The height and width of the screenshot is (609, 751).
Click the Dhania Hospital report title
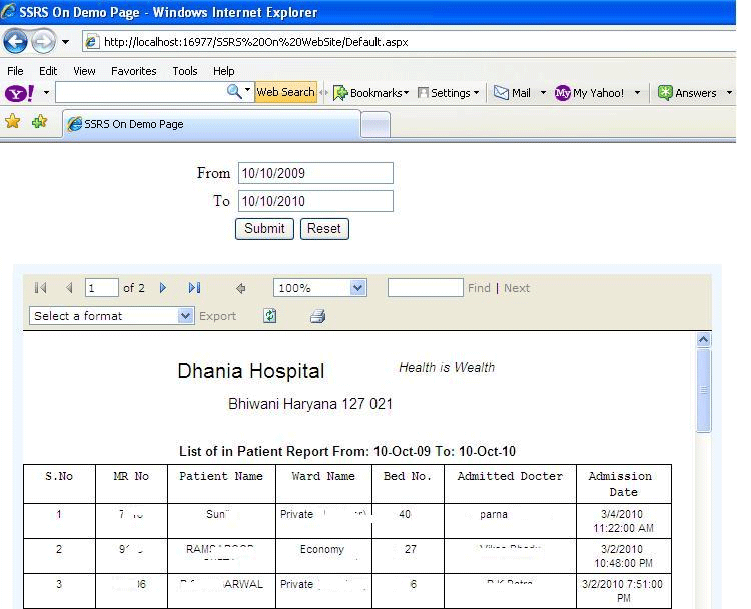coord(251,371)
